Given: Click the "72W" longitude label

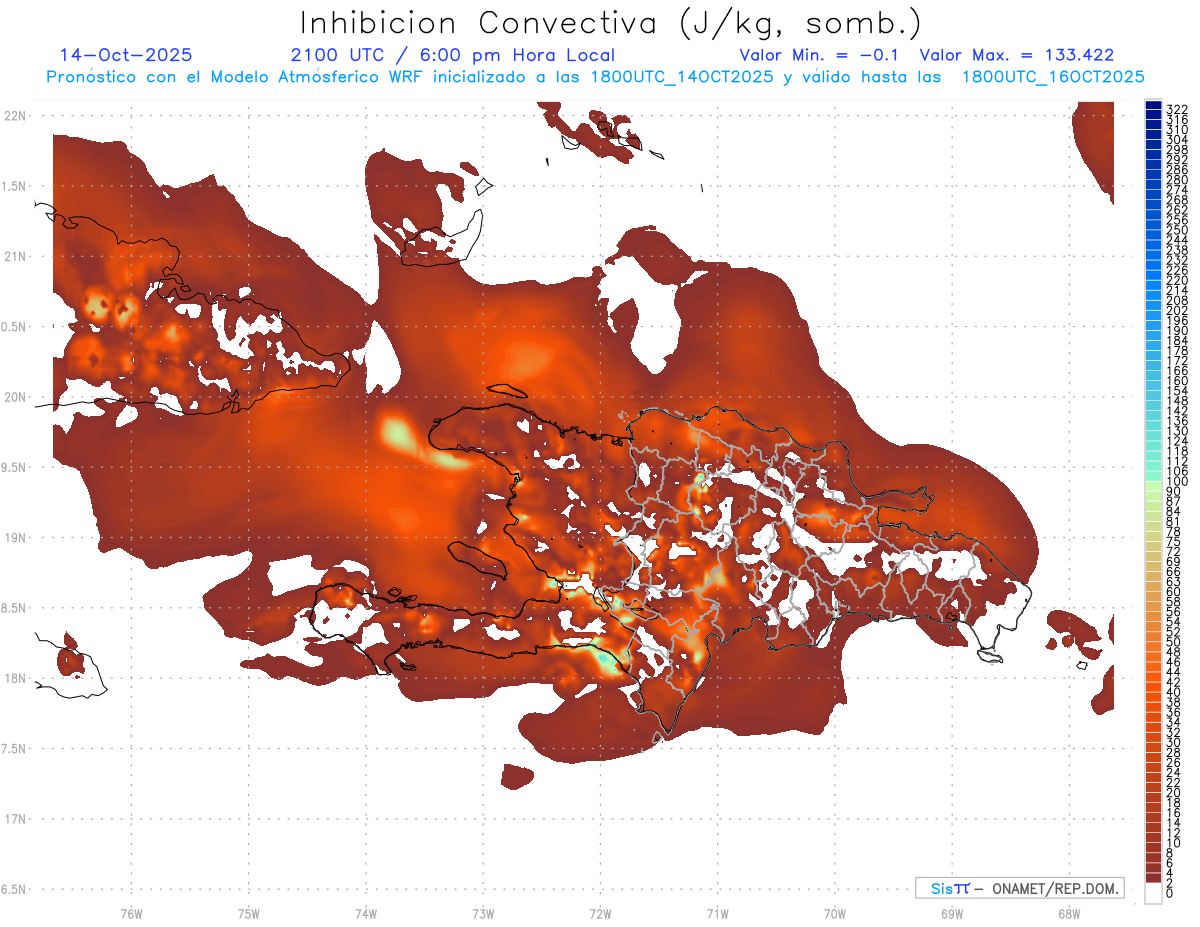Looking at the screenshot, I should tap(600, 912).
